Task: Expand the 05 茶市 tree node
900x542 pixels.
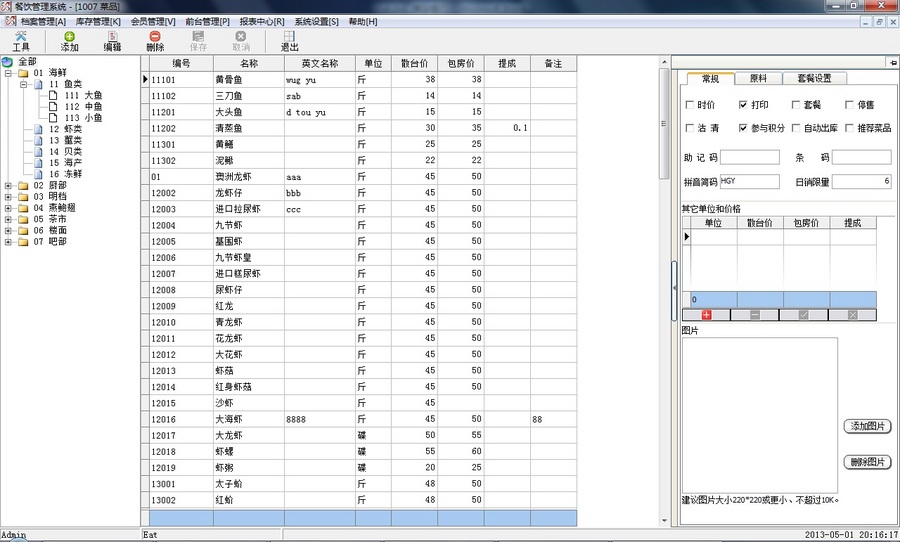Action: [x=8, y=219]
